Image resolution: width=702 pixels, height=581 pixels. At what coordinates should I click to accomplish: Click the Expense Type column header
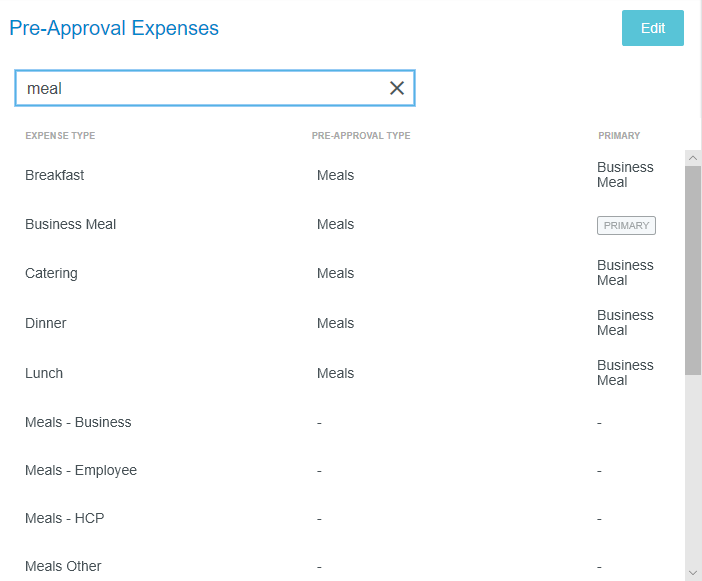60,136
